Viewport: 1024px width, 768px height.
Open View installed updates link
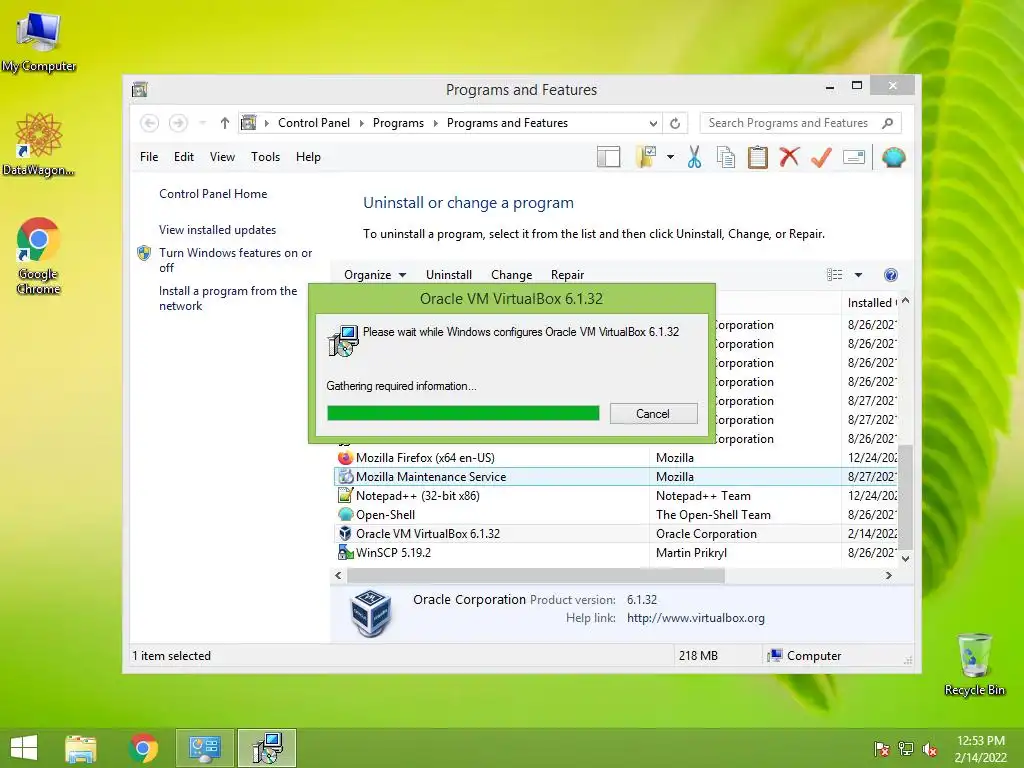[x=217, y=230]
